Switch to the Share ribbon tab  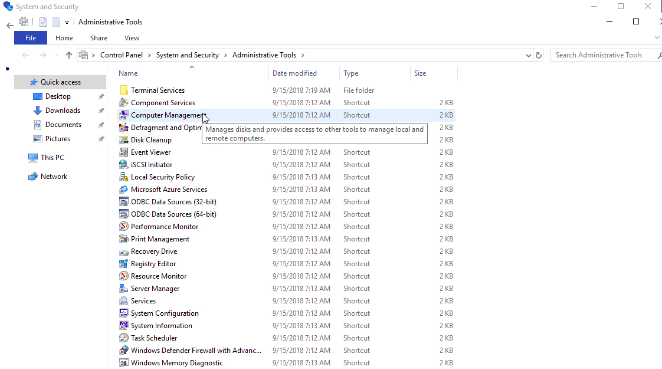(x=99, y=38)
